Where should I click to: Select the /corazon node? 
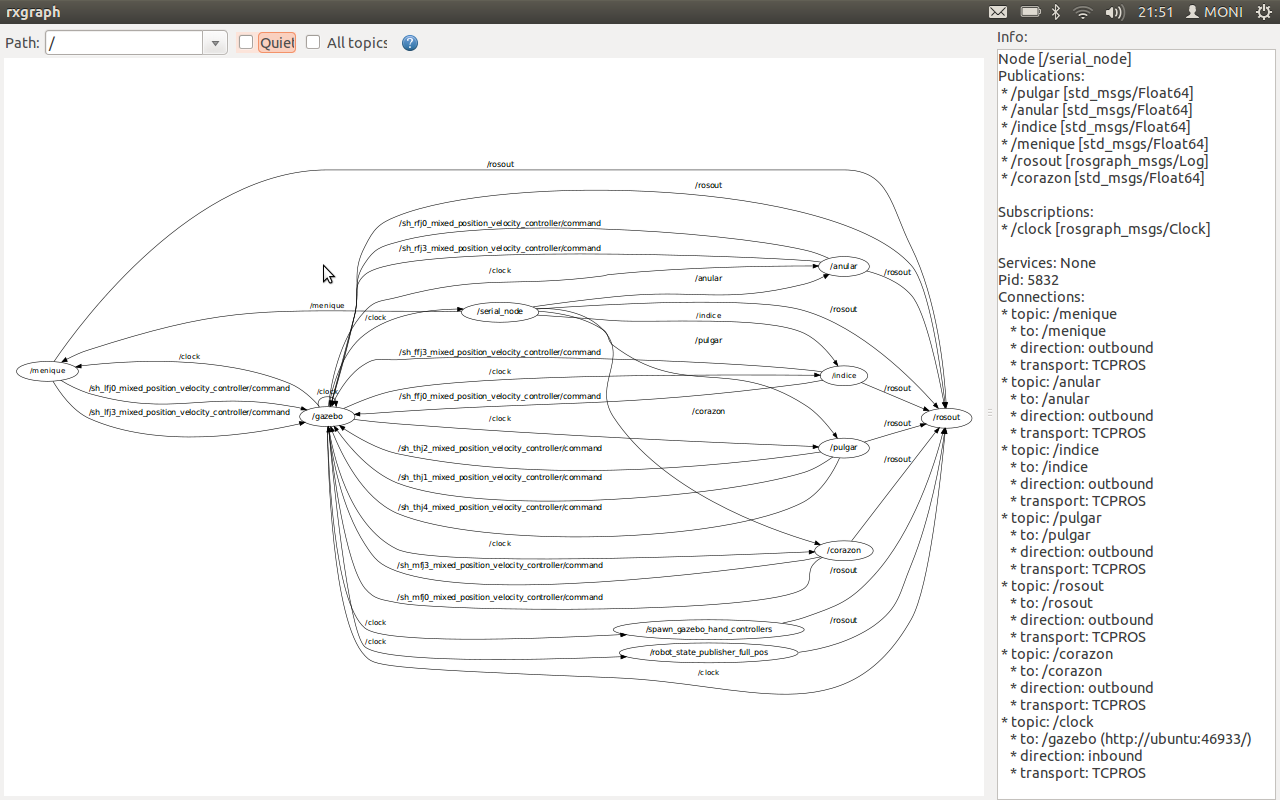(x=844, y=550)
